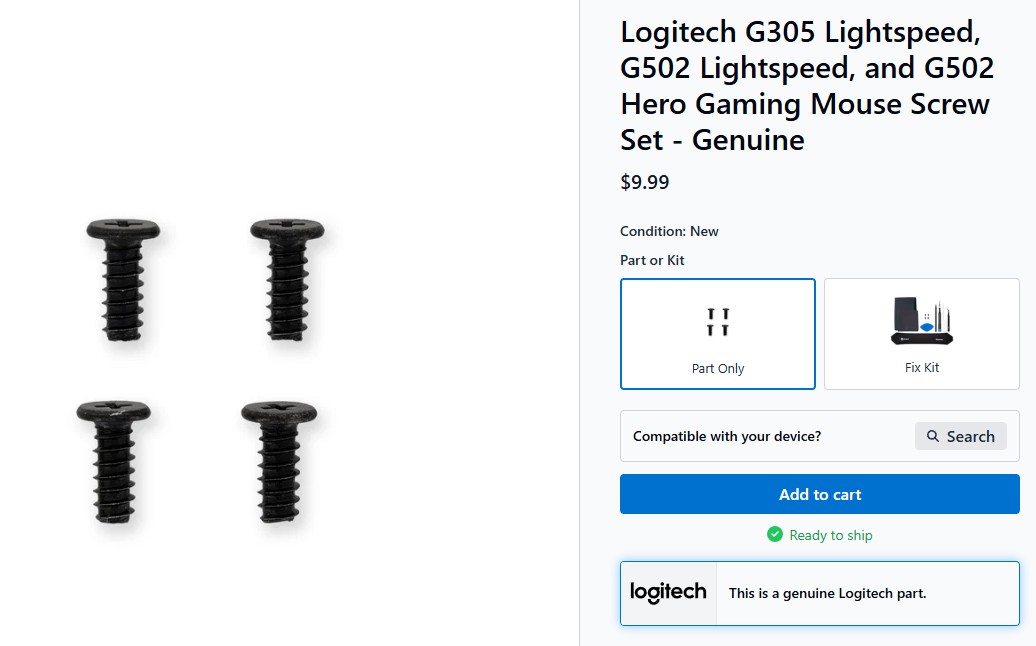1036x646 pixels.
Task: Click the Part Only label text
Action: [x=717, y=368]
